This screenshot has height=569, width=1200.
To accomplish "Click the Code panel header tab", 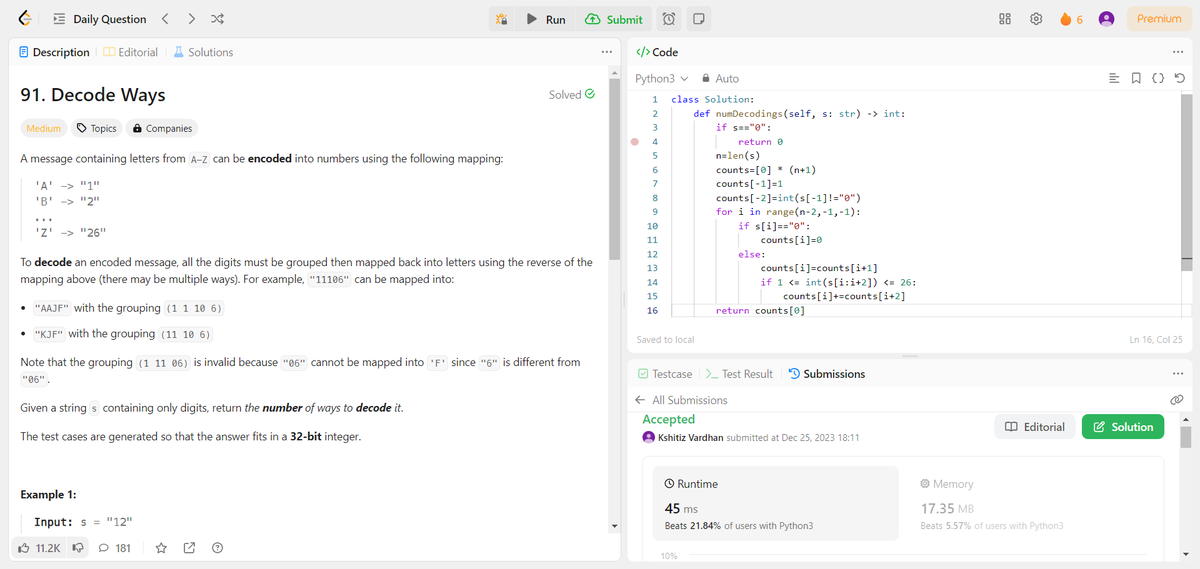I will click(x=657, y=52).
